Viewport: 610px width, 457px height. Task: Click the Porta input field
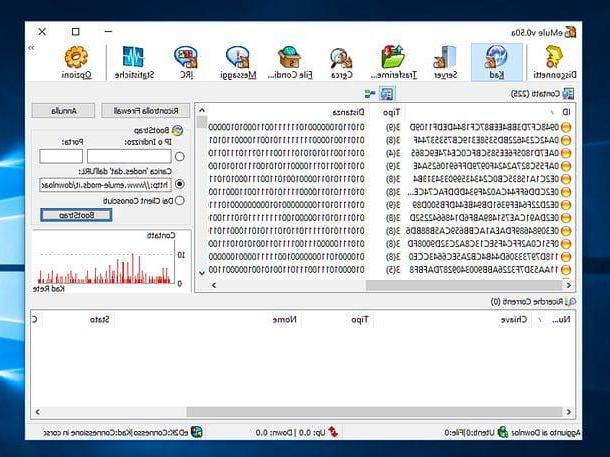point(61,156)
